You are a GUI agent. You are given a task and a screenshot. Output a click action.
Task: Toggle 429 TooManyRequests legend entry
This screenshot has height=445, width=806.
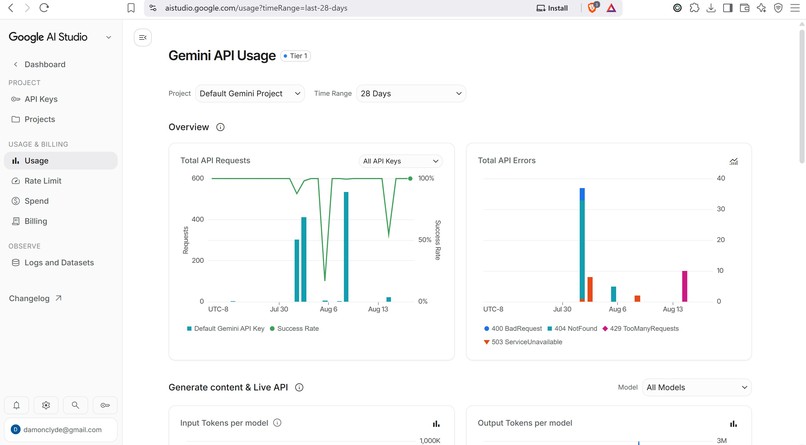point(640,328)
